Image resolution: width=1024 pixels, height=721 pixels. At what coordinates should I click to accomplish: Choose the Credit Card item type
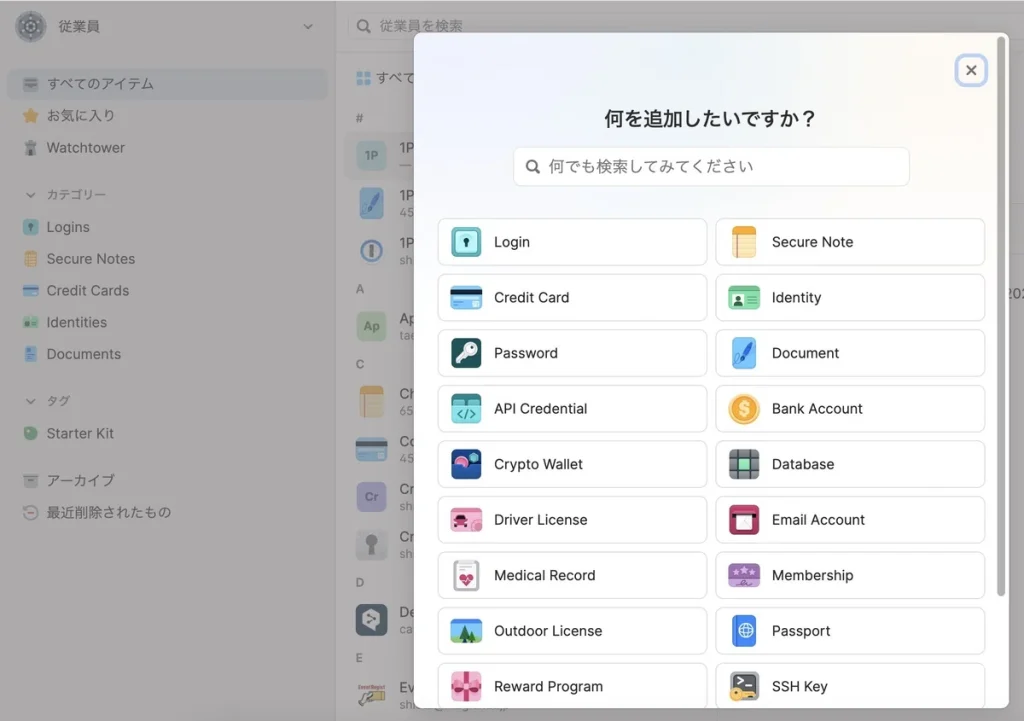coord(571,298)
